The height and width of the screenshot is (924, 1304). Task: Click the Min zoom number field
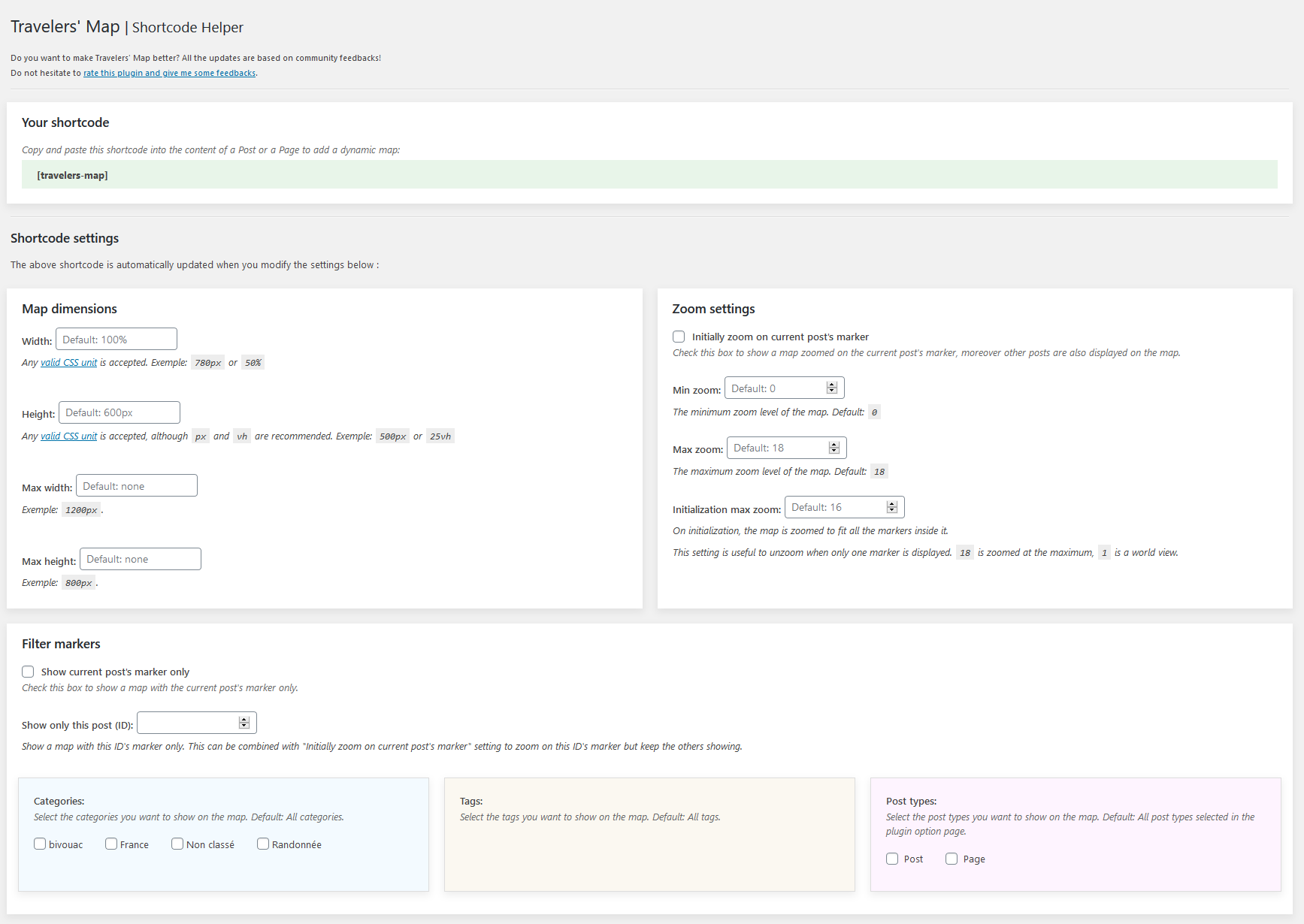[x=785, y=388]
